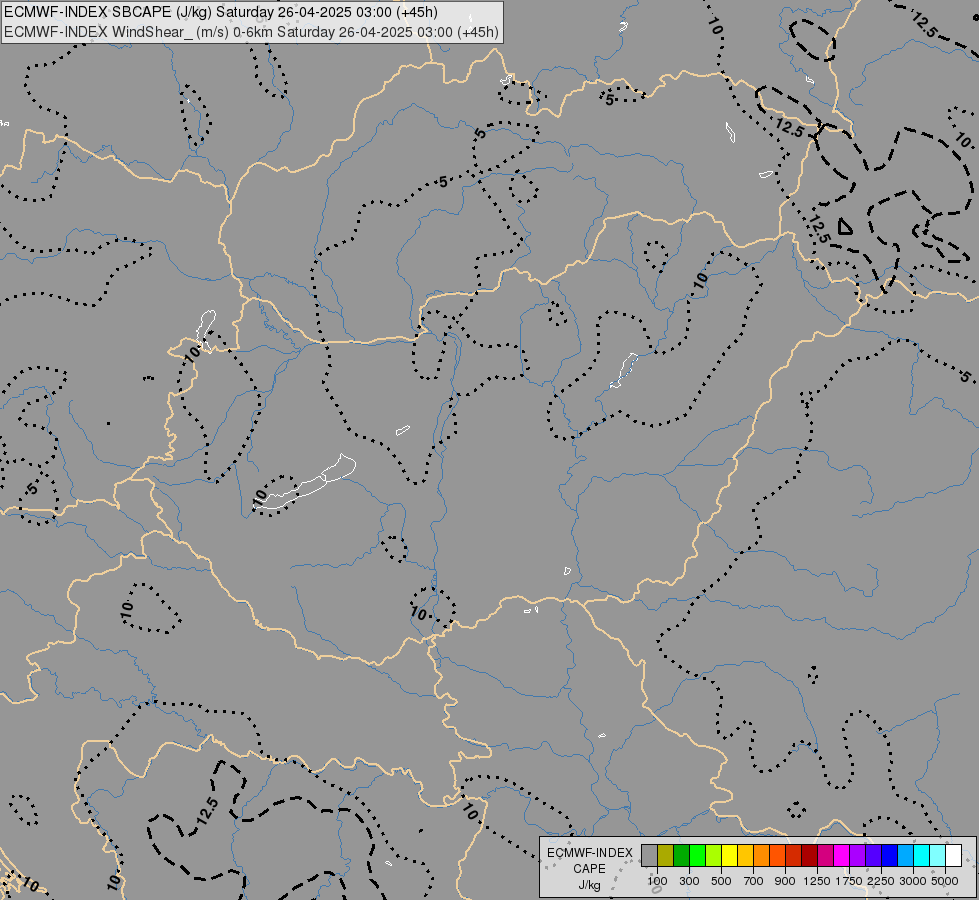Select the dark red legend swatch
This screenshot has width=979, height=900.
coord(809,855)
